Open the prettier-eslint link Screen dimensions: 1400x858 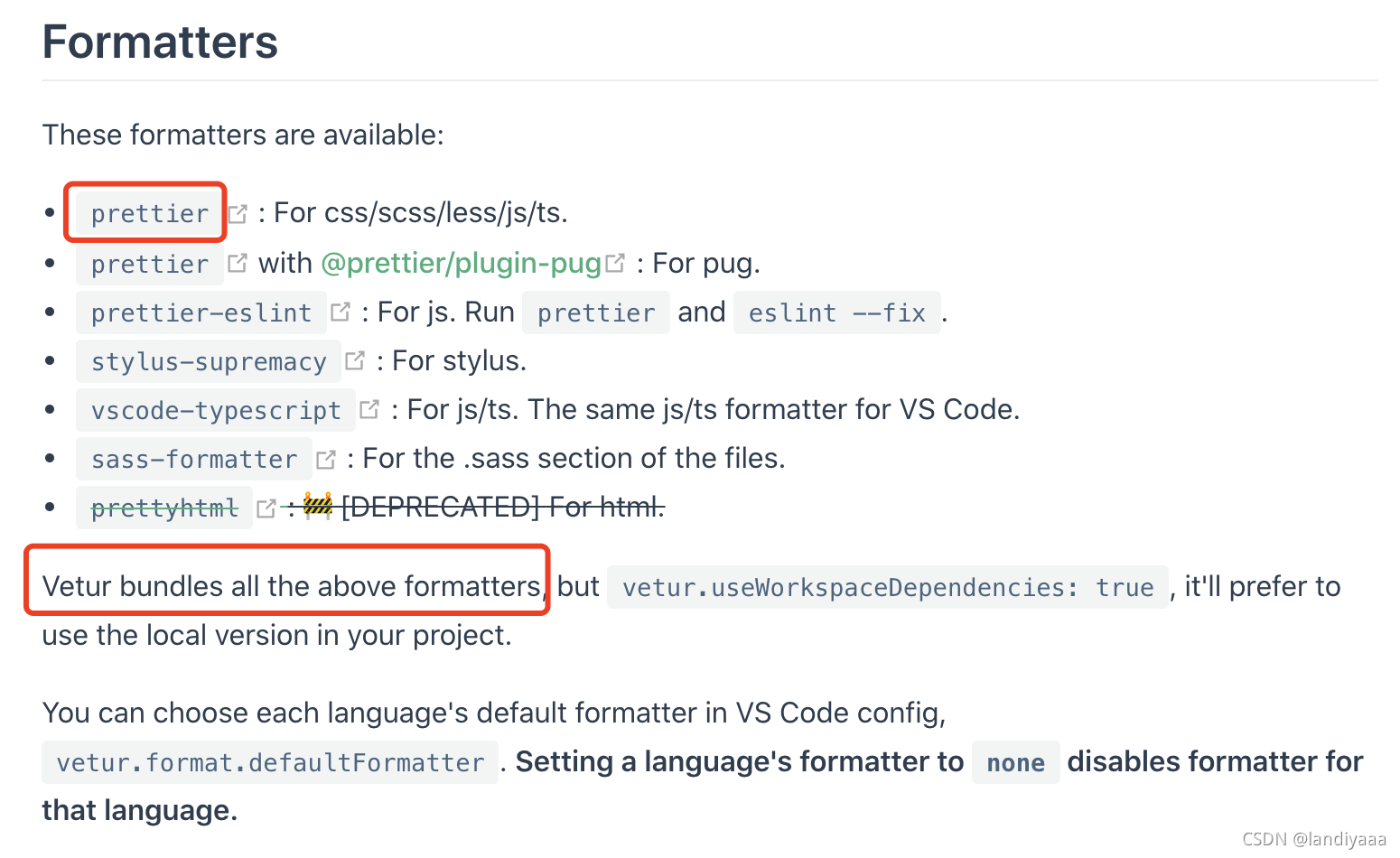(201, 312)
